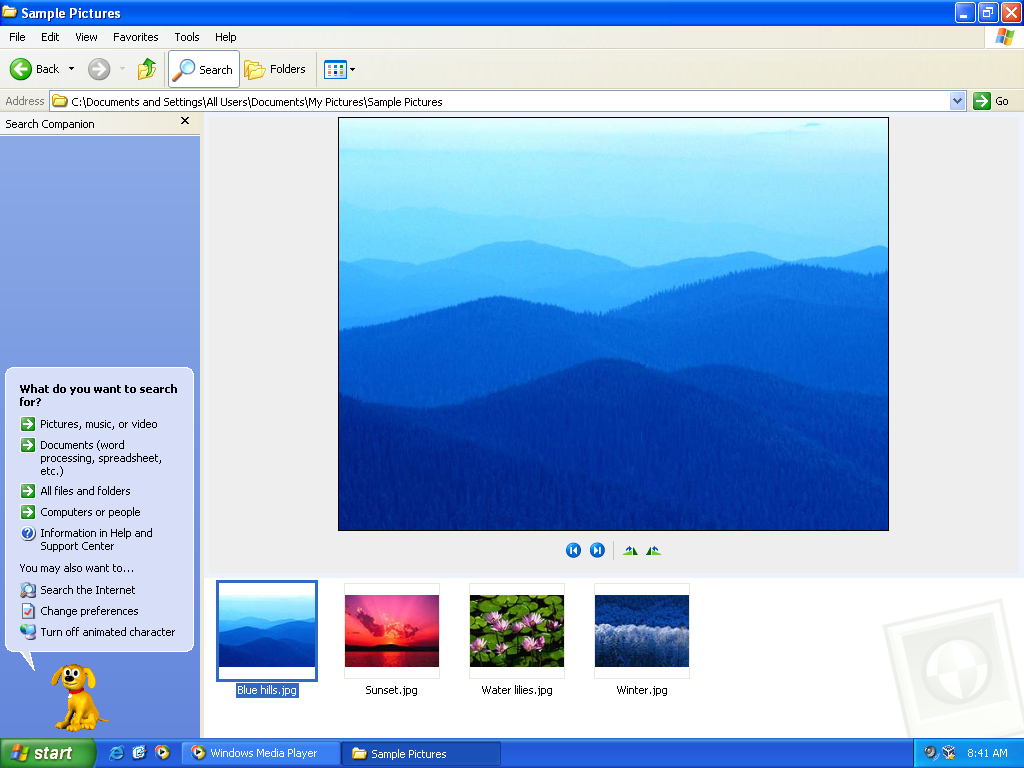Show the Folders pane

pyautogui.click(x=275, y=69)
